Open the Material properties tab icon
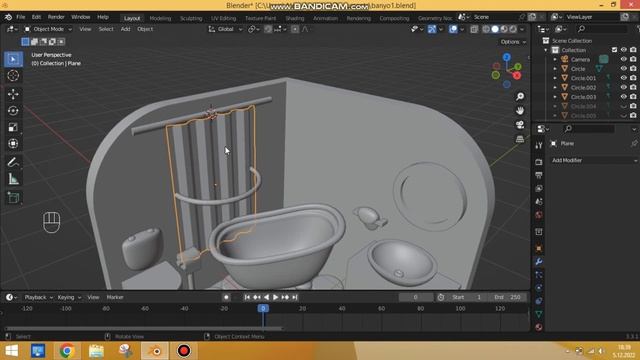 (x=539, y=327)
